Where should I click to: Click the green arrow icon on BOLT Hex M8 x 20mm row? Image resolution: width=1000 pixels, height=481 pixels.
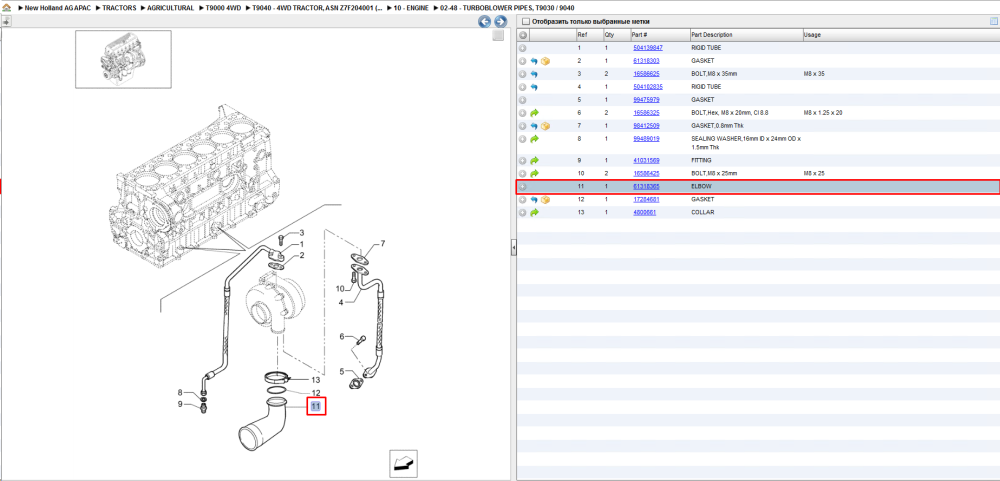tap(534, 113)
